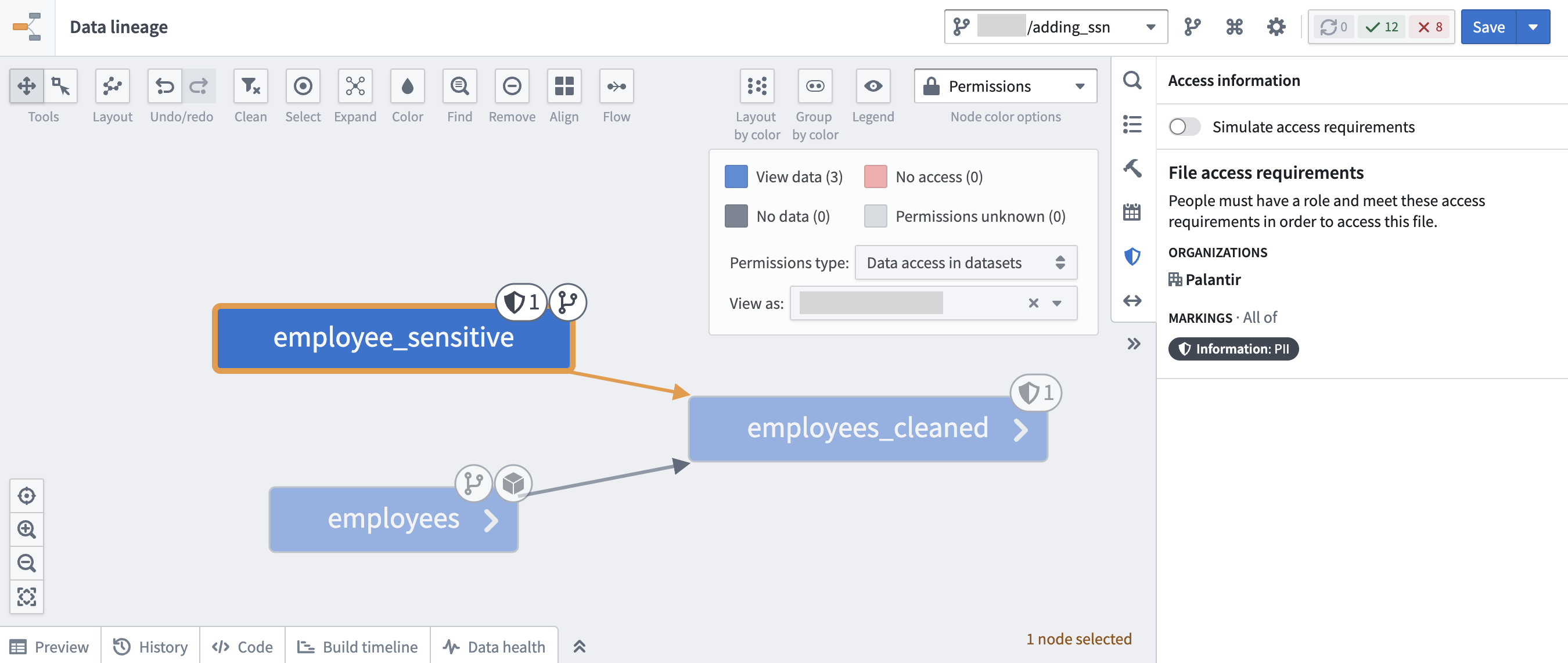The height and width of the screenshot is (663, 1568).
Task: Open the access shield sidebar icon
Action: coord(1132,257)
